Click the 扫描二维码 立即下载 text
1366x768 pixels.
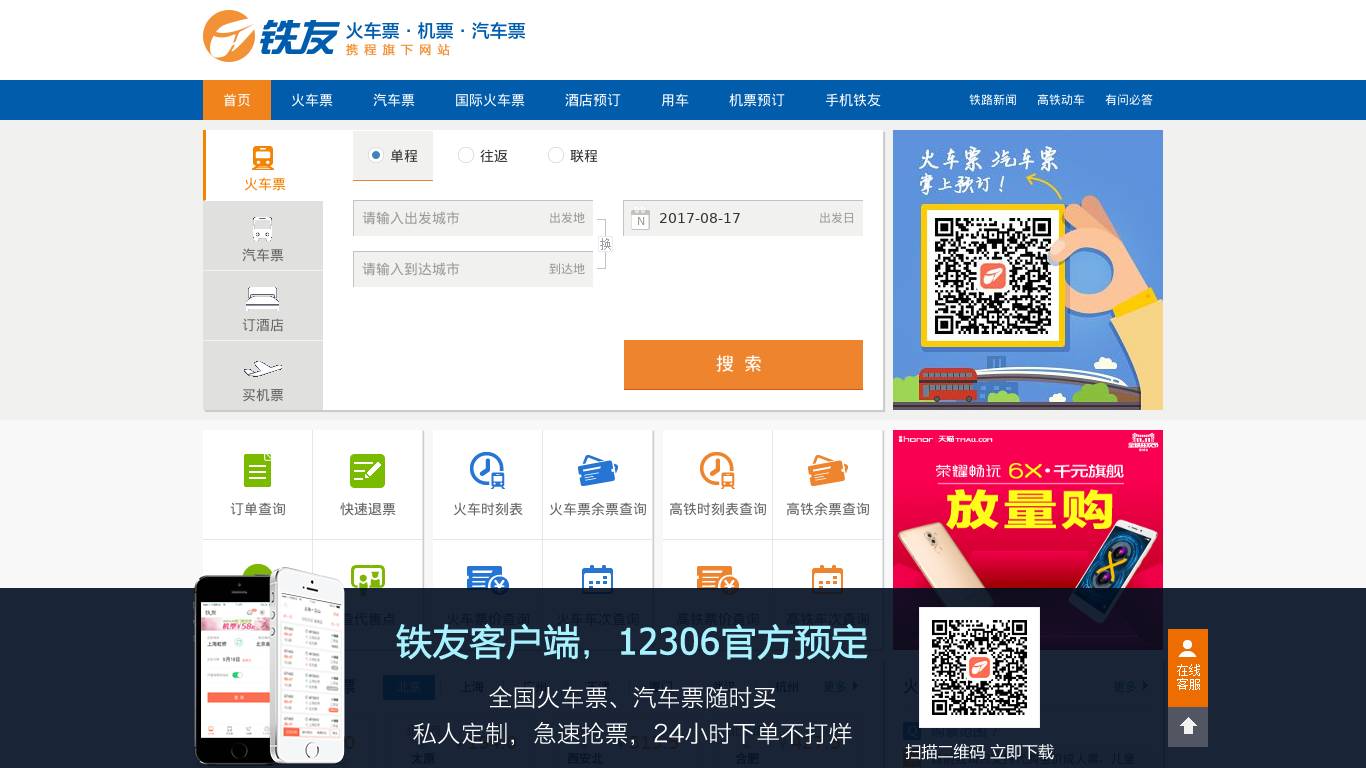[x=980, y=752]
